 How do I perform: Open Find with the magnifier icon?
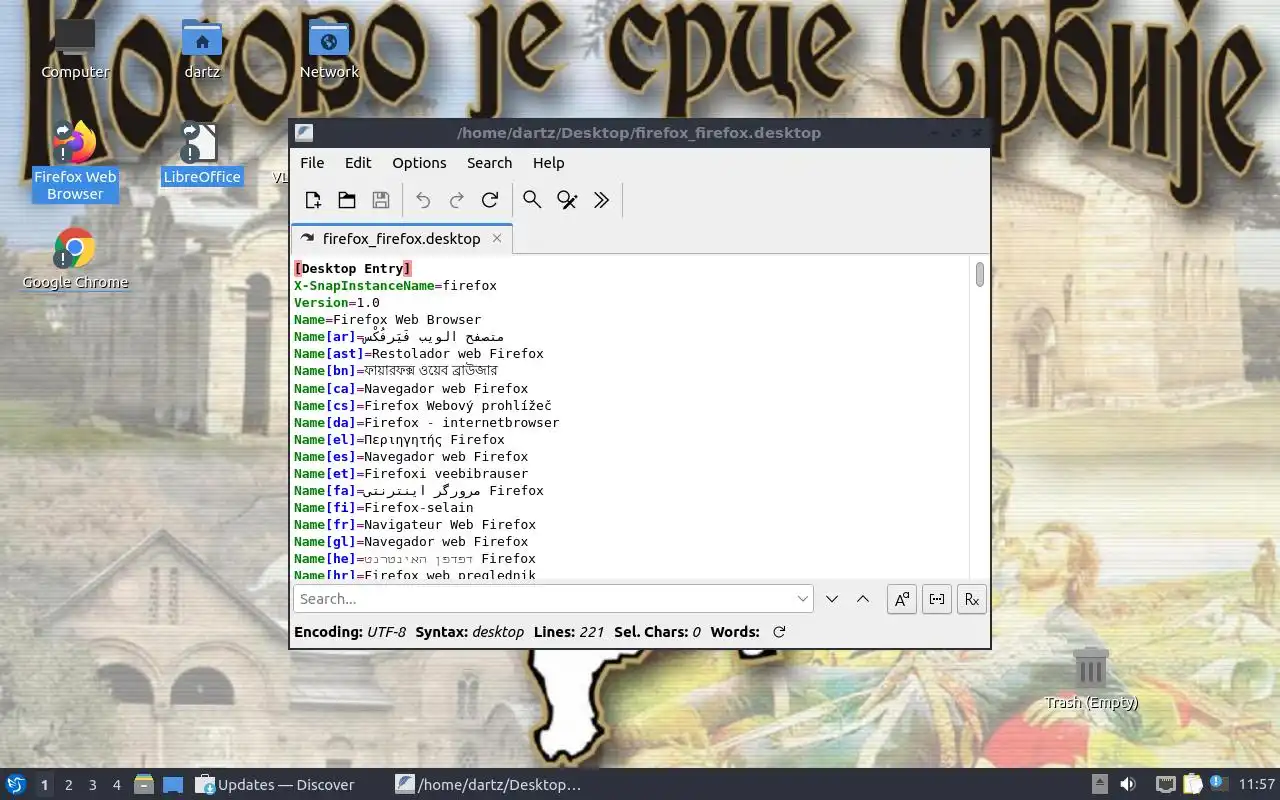pos(533,200)
